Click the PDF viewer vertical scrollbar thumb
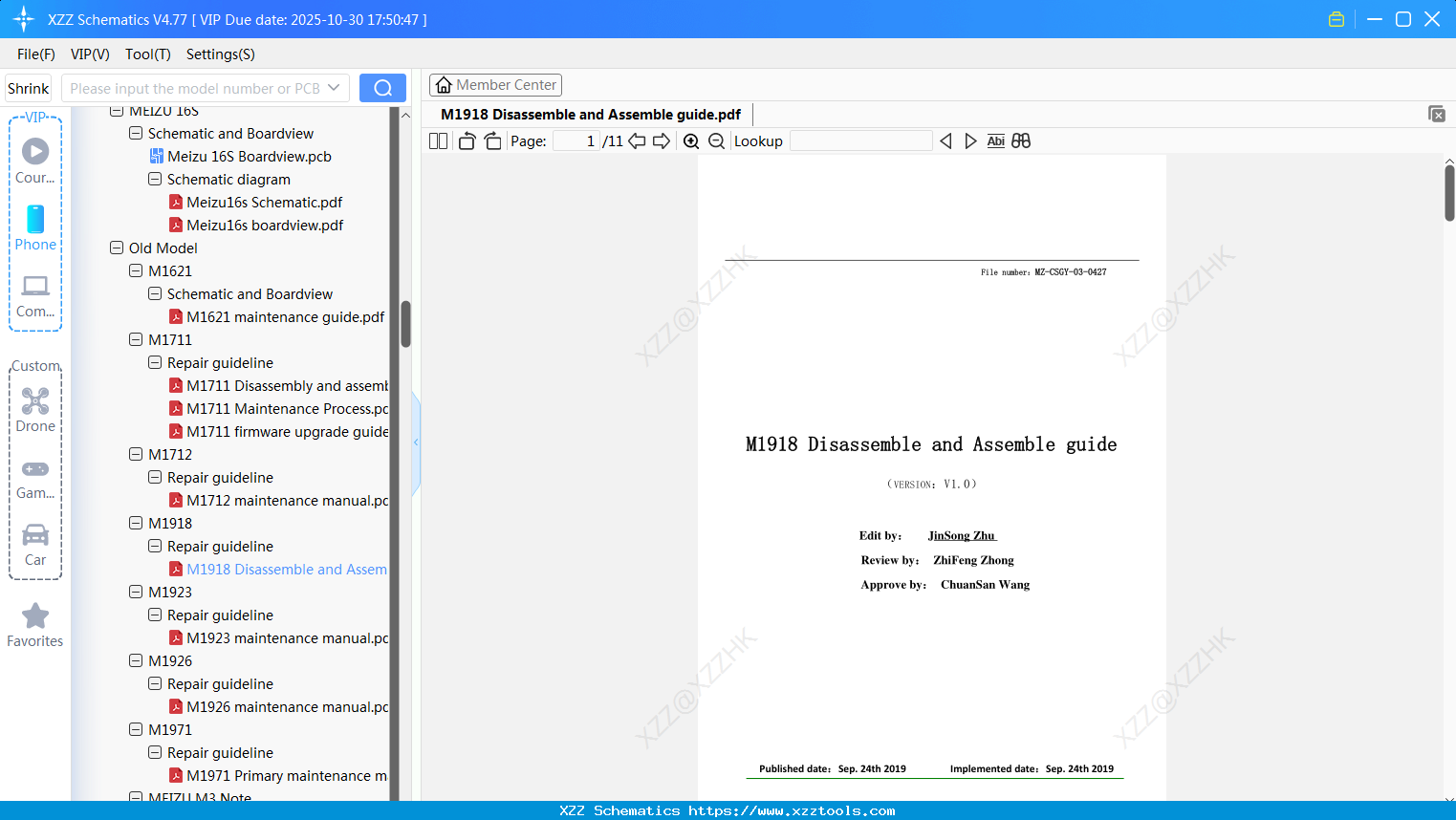1456x820 pixels. pos(1449,193)
